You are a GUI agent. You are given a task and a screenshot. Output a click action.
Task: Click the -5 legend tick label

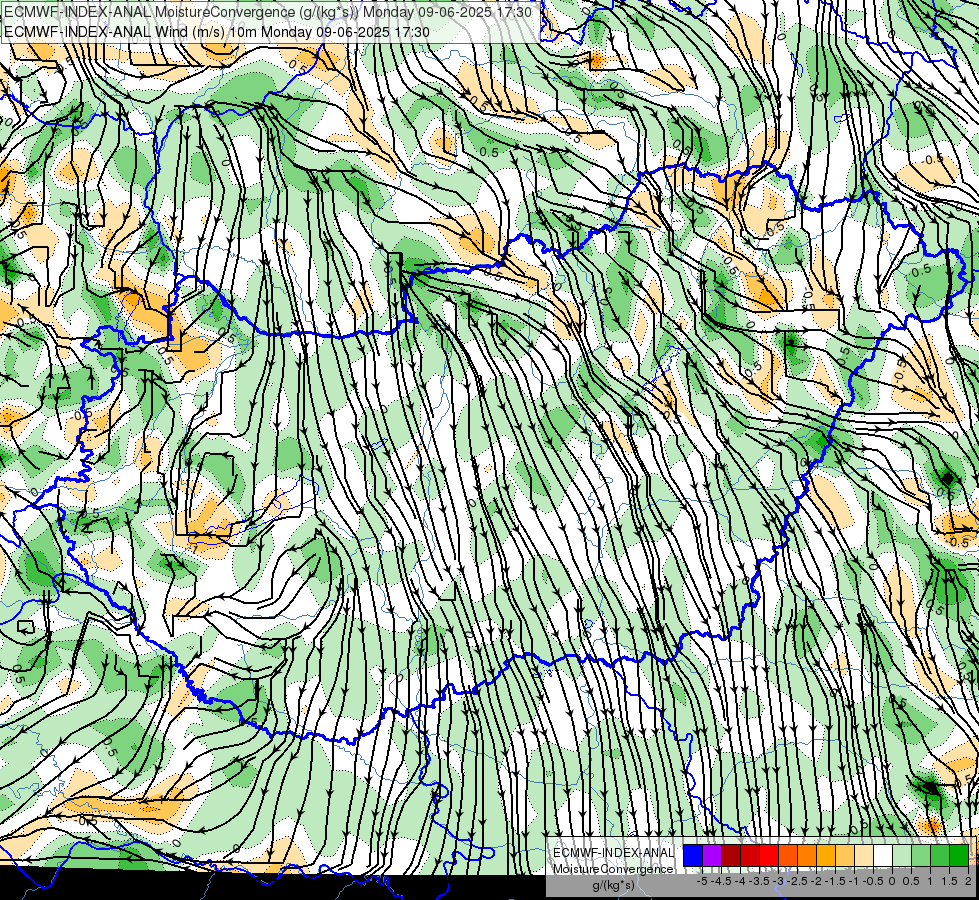click(702, 881)
